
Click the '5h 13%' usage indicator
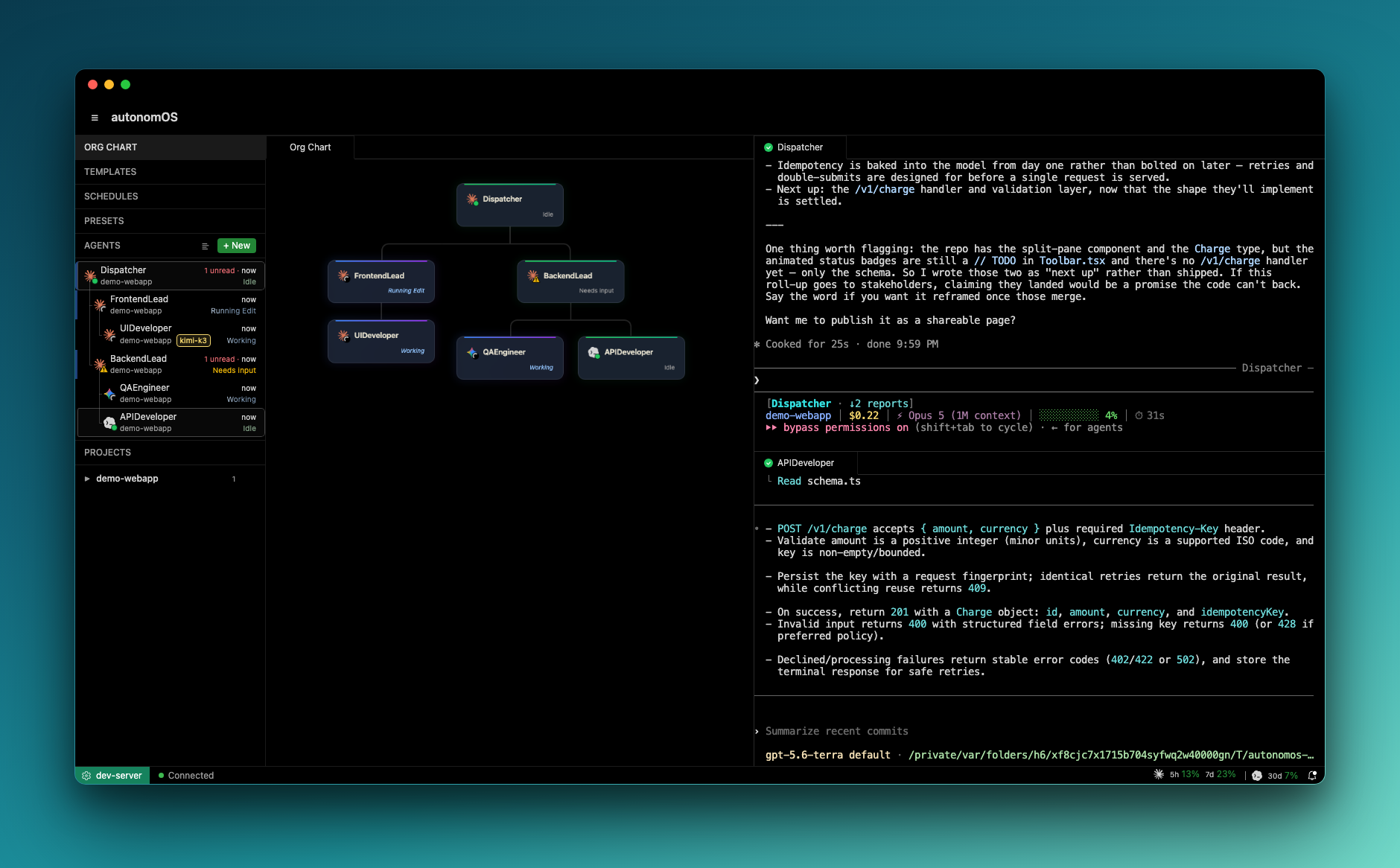tap(1184, 775)
